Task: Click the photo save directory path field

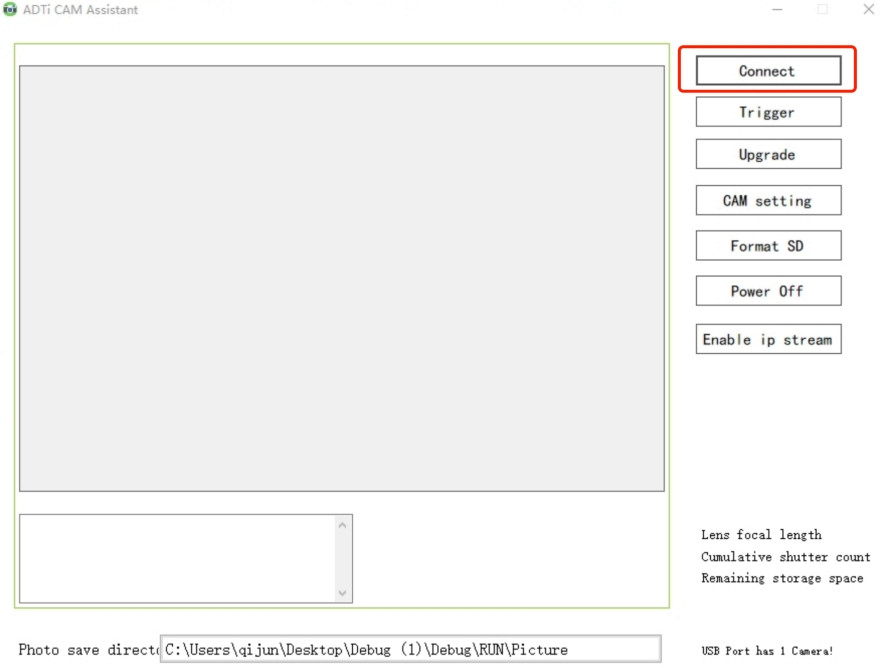Action: click(410, 649)
